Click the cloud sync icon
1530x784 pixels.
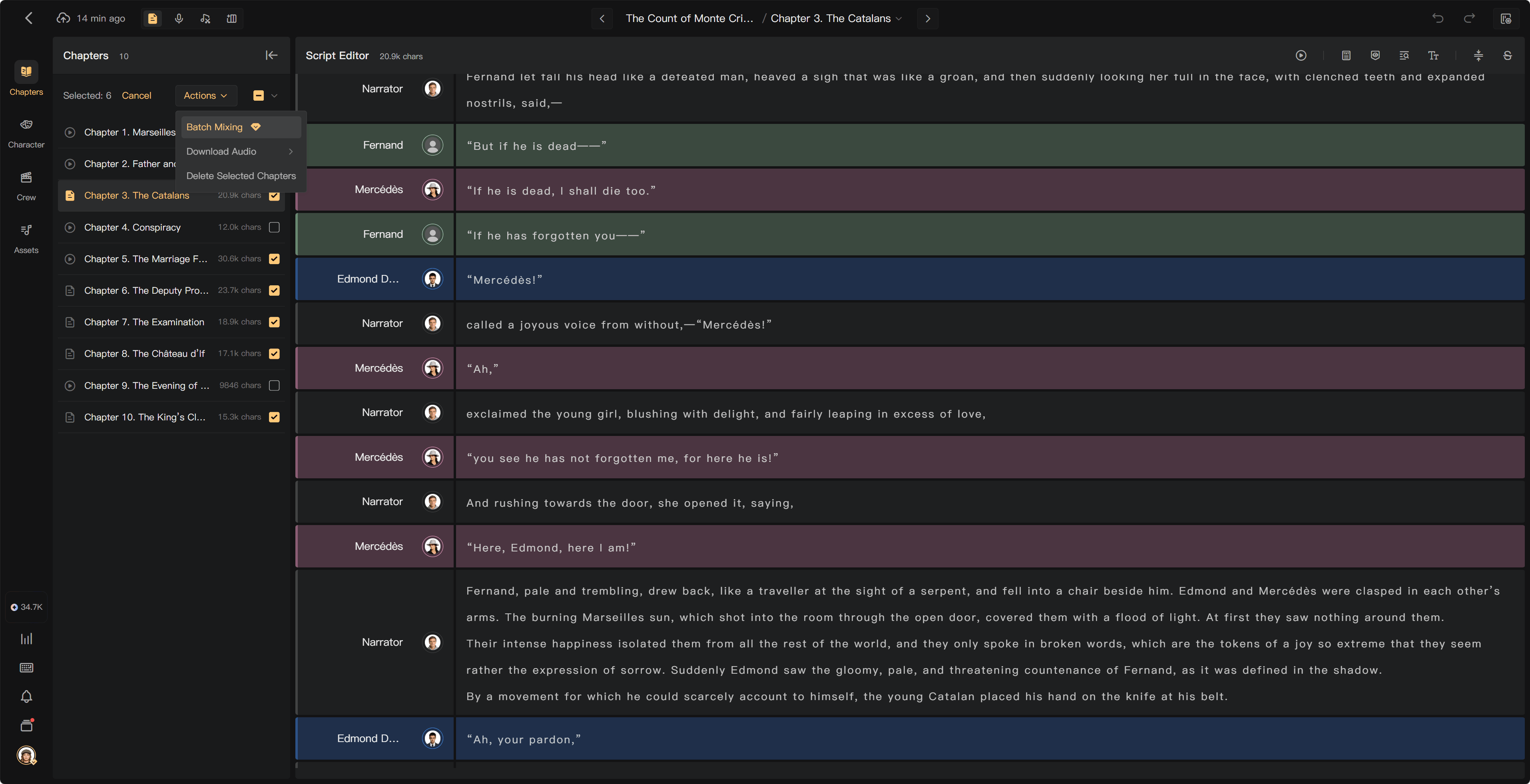(63, 18)
